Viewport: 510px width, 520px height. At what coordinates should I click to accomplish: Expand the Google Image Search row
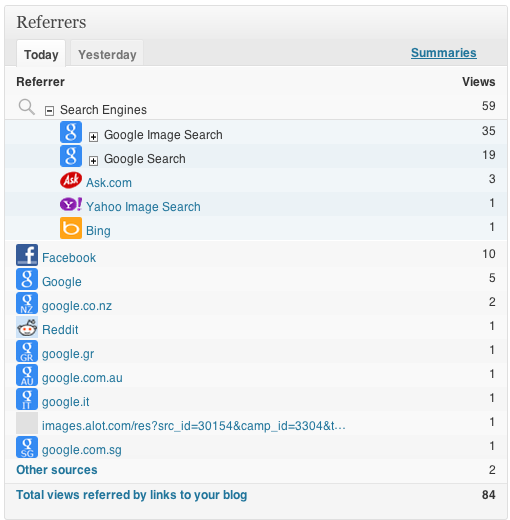click(x=93, y=137)
